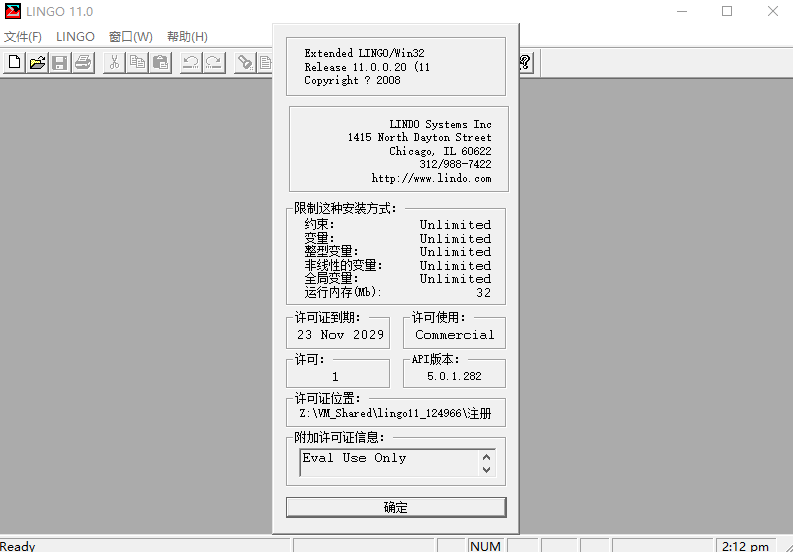Viewport: 793px width, 552px height.
Task: Click the Undo toolbar icon
Action: [x=191, y=63]
